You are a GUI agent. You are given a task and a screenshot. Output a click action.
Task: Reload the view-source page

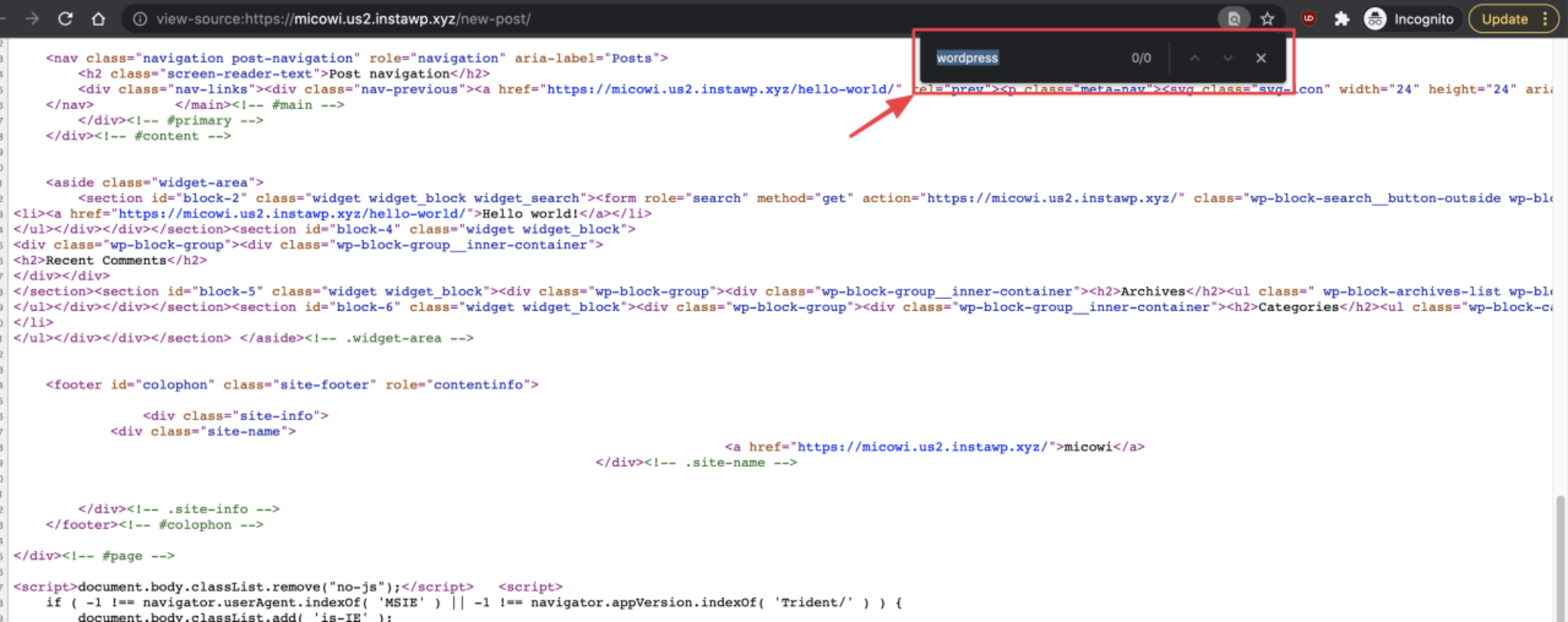65,18
